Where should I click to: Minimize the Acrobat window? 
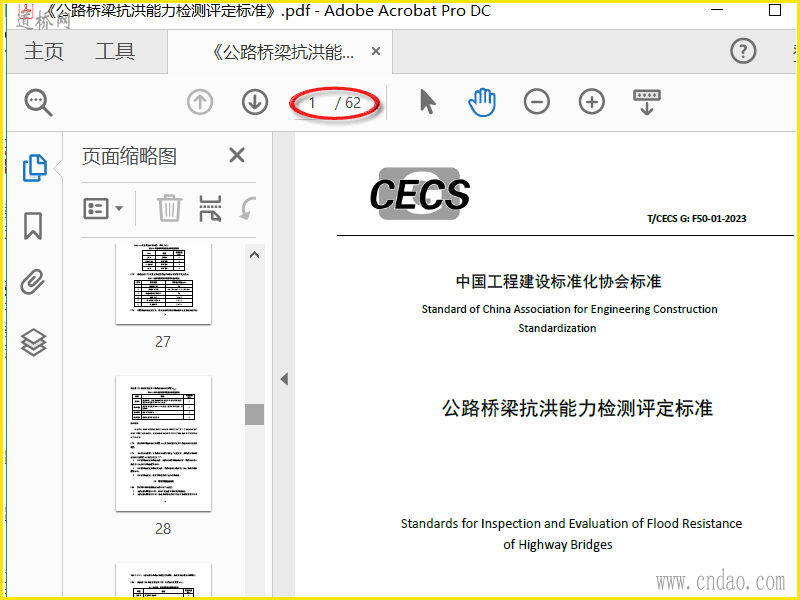[717, 9]
